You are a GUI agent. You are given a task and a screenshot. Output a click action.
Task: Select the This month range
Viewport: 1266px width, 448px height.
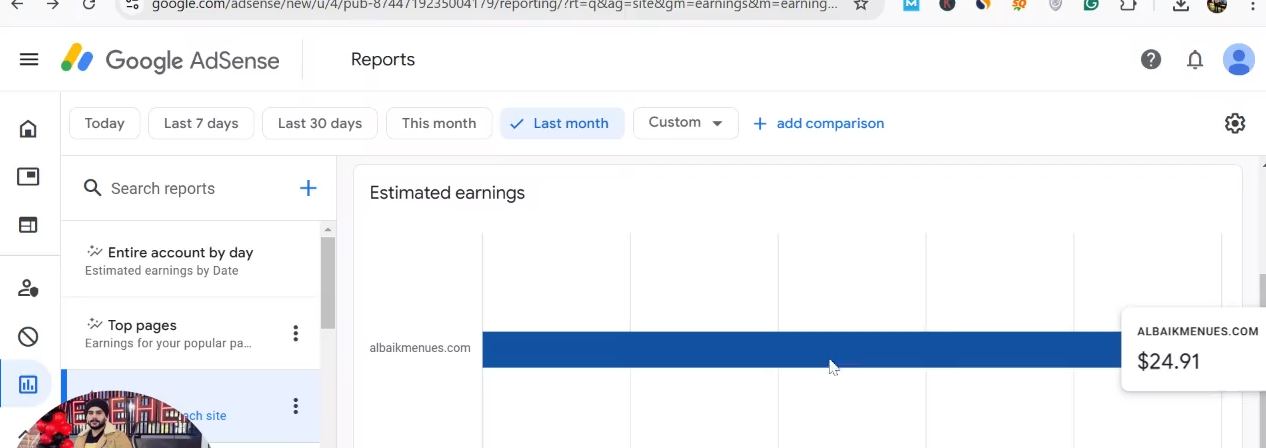[439, 123]
